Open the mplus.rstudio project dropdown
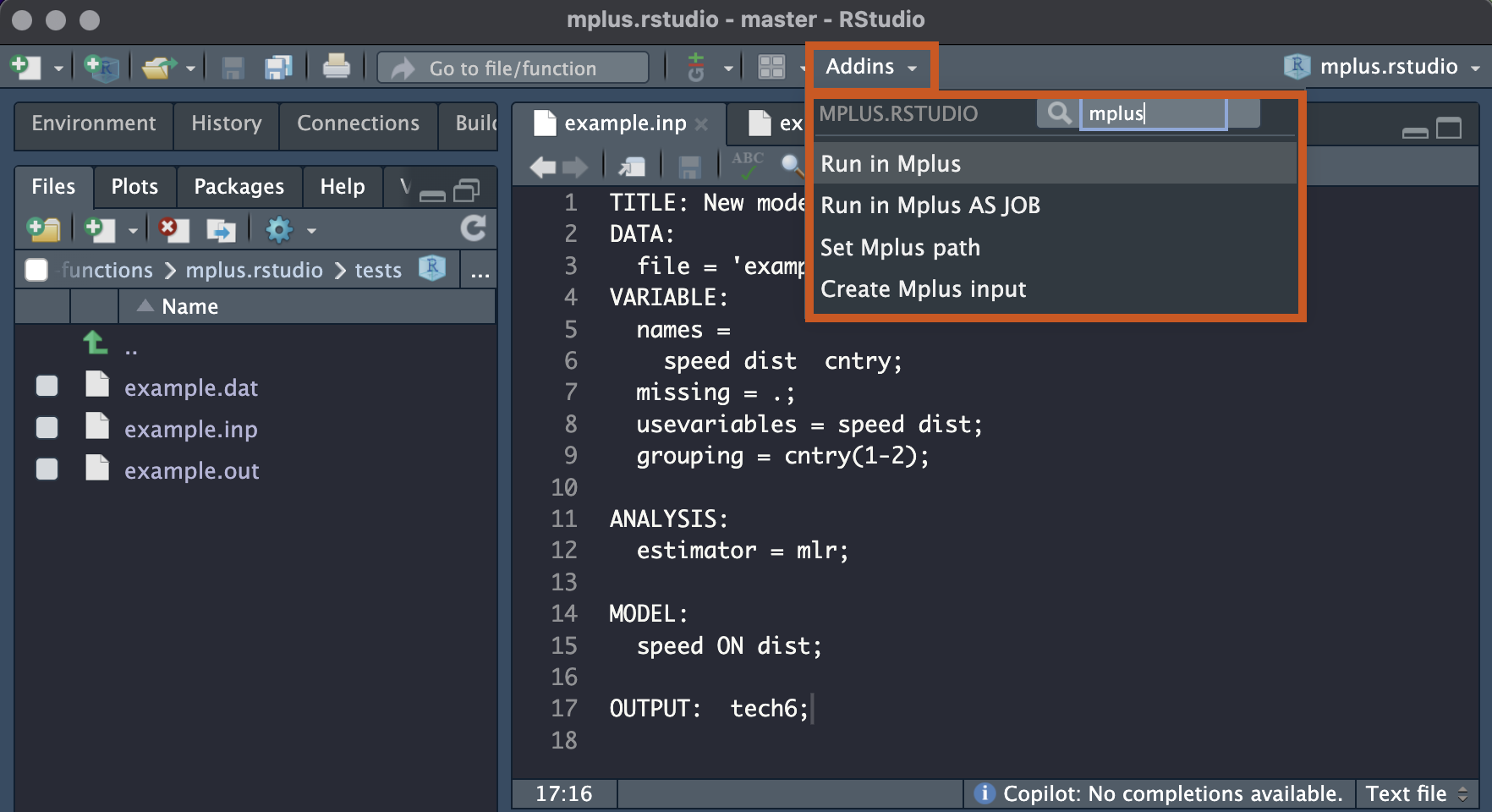This screenshot has height=812, width=1492. 1387,67
